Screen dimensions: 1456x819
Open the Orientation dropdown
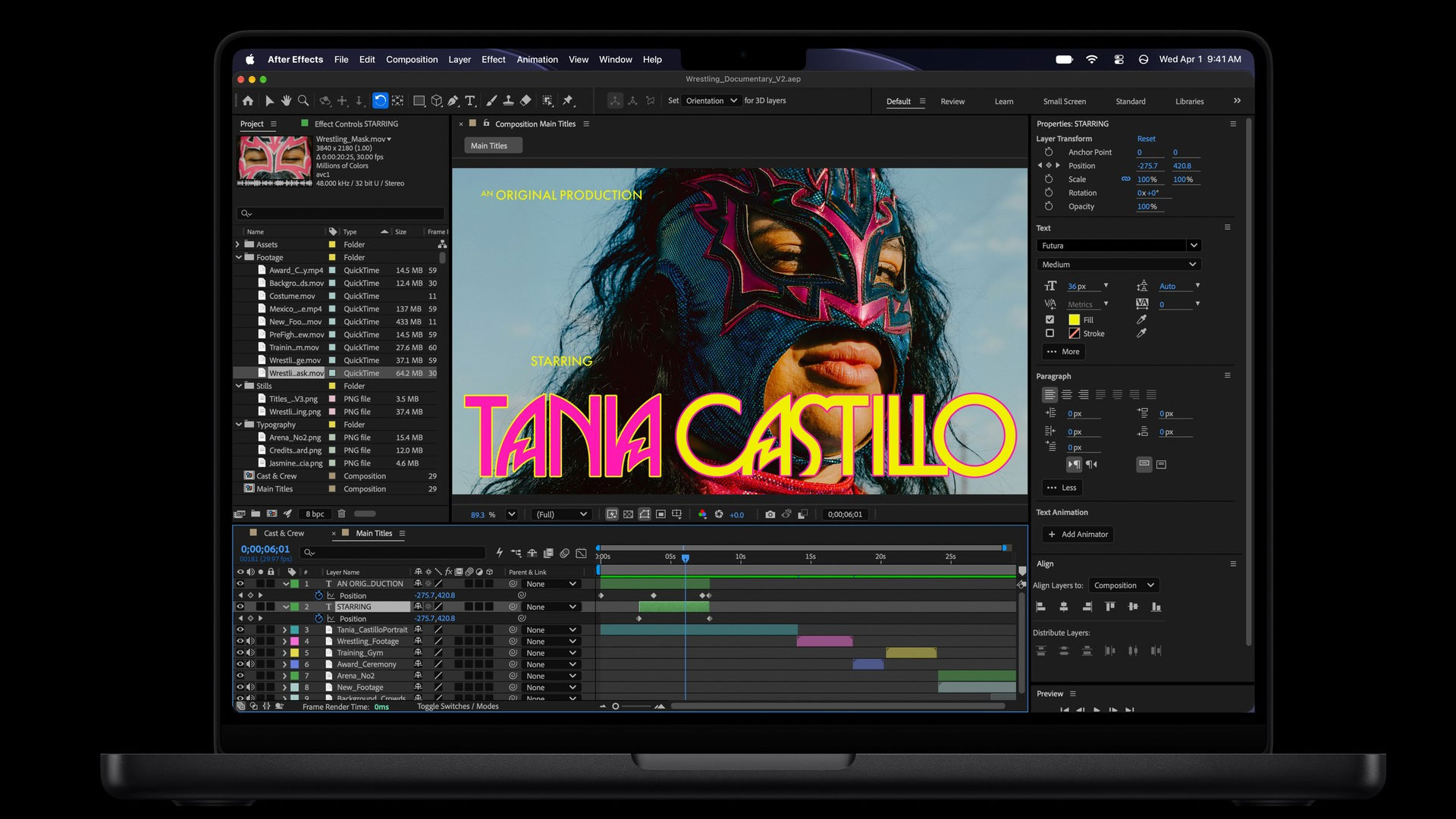click(x=711, y=101)
